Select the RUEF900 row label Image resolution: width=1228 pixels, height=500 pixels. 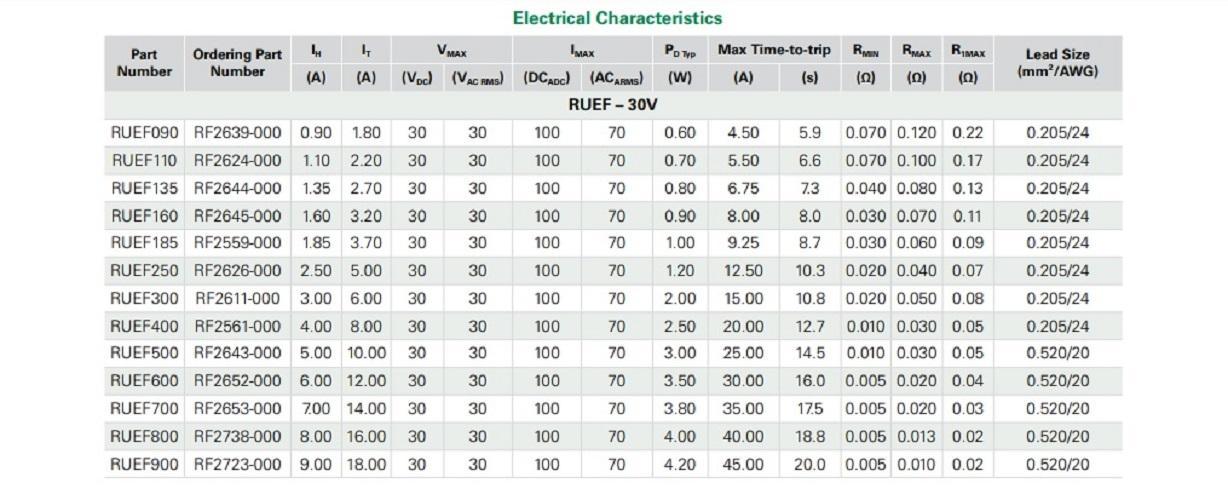(x=144, y=464)
